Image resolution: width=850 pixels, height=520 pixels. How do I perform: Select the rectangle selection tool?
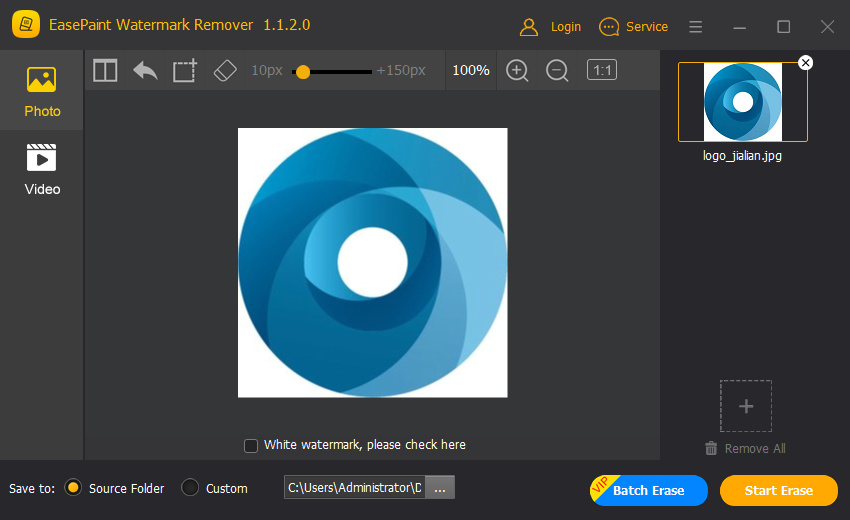185,70
